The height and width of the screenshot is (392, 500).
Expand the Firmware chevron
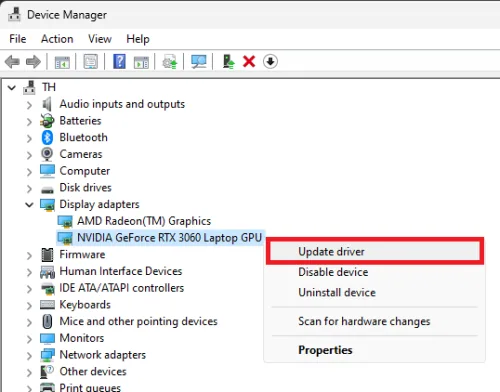(x=29, y=255)
